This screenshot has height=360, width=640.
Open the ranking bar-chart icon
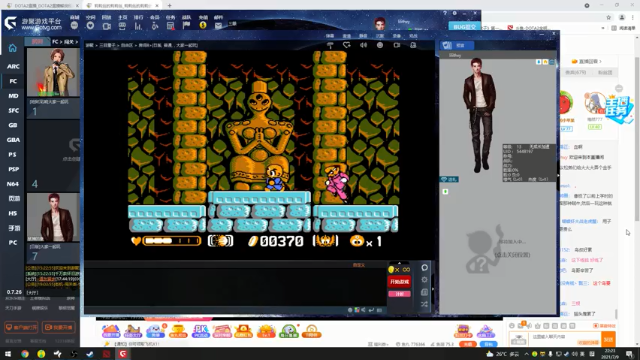(x=138, y=26)
